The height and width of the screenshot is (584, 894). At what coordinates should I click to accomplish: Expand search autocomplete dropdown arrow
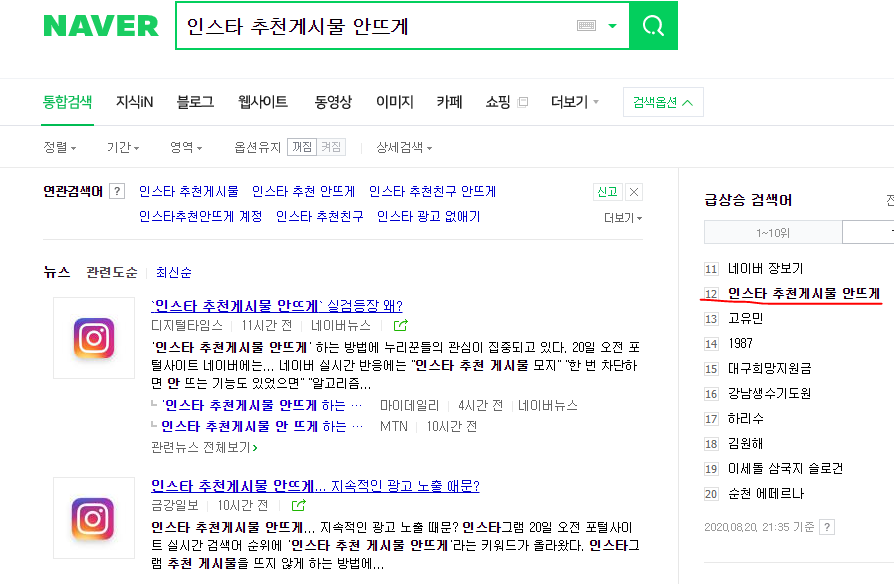pos(612,26)
